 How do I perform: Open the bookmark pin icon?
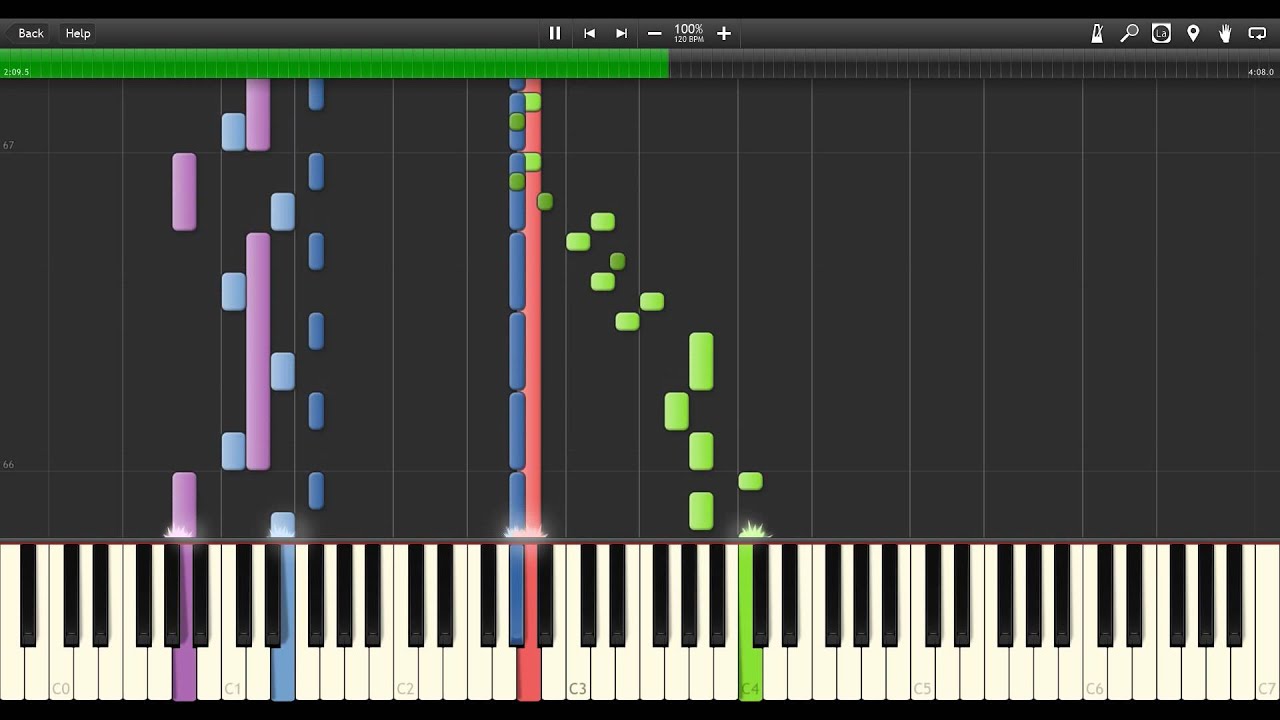click(x=1193, y=33)
